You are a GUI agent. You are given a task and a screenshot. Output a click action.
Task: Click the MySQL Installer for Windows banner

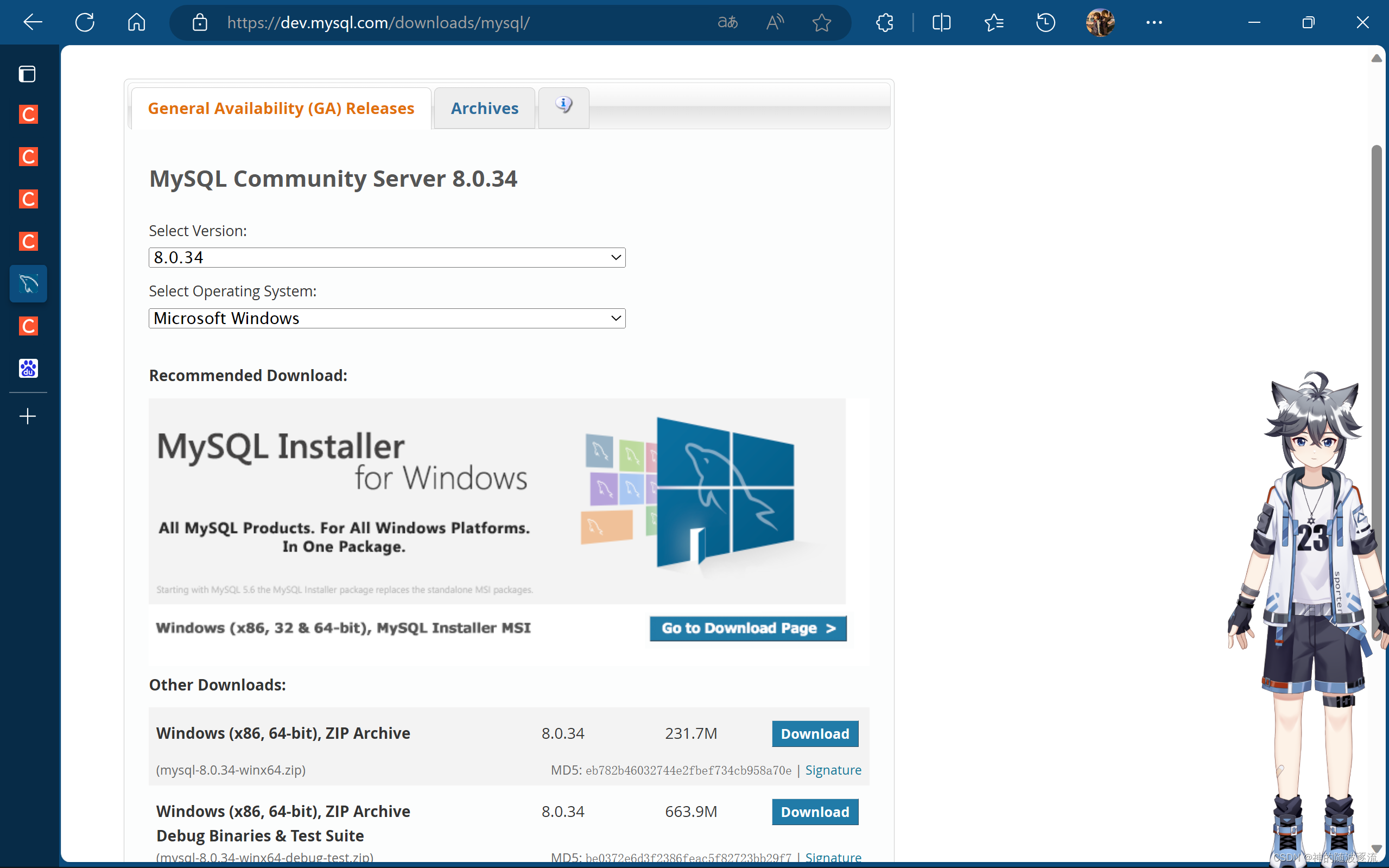(x=497, y=500)
